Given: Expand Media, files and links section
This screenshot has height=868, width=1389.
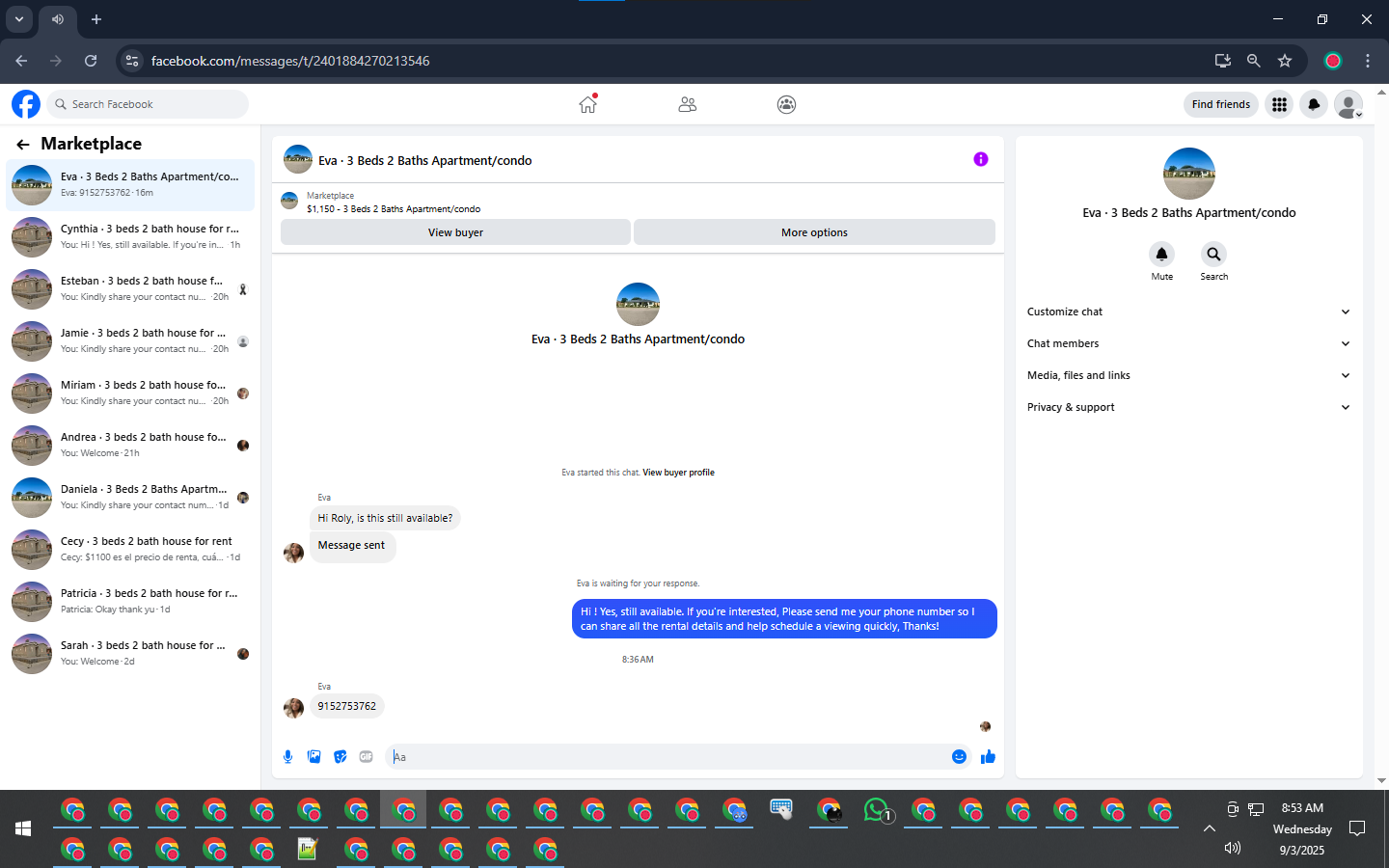Looking at the screenshot, I should [x=1188, y=375].
